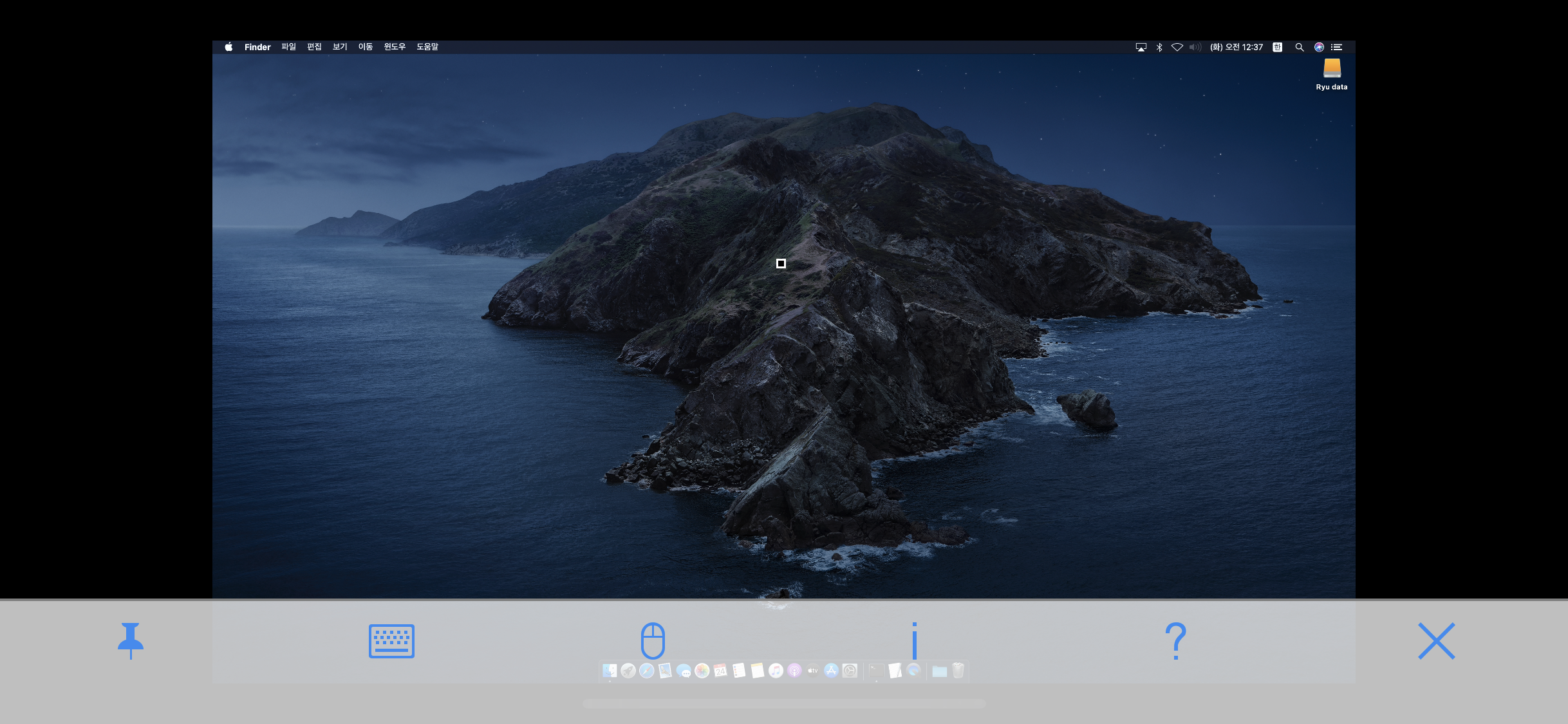Show connection info via the i icon
The height and width of the screenshot is (724, 1568).
[914, 640]
